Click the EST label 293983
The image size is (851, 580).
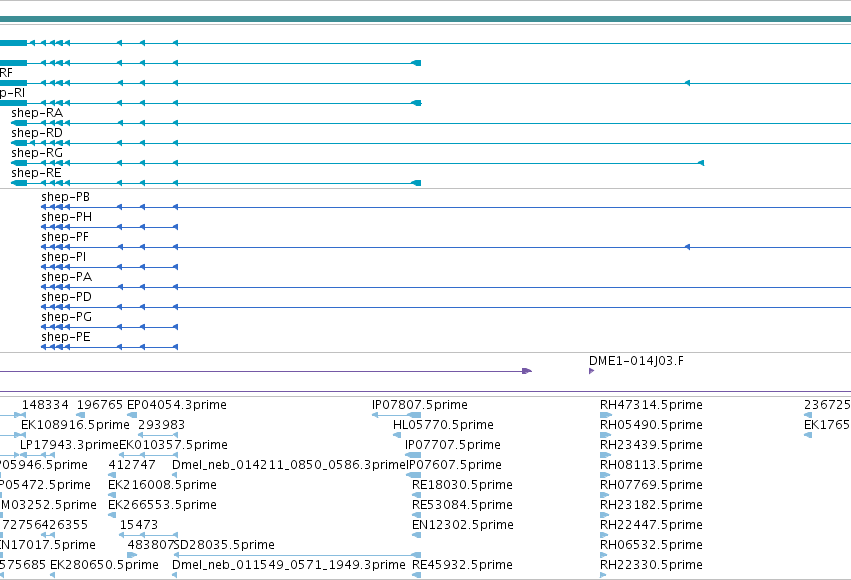[x=161, y=425]
